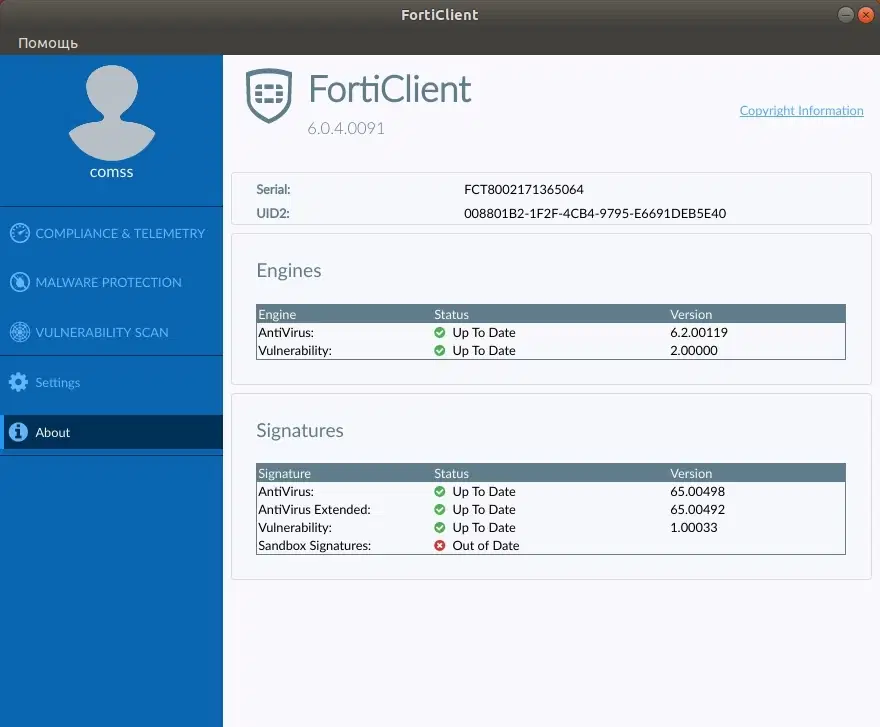Image resolution: width=880 pixels, height=727 pixels.
Task: Click the Engines section heading
Action: tap(289, 271)
